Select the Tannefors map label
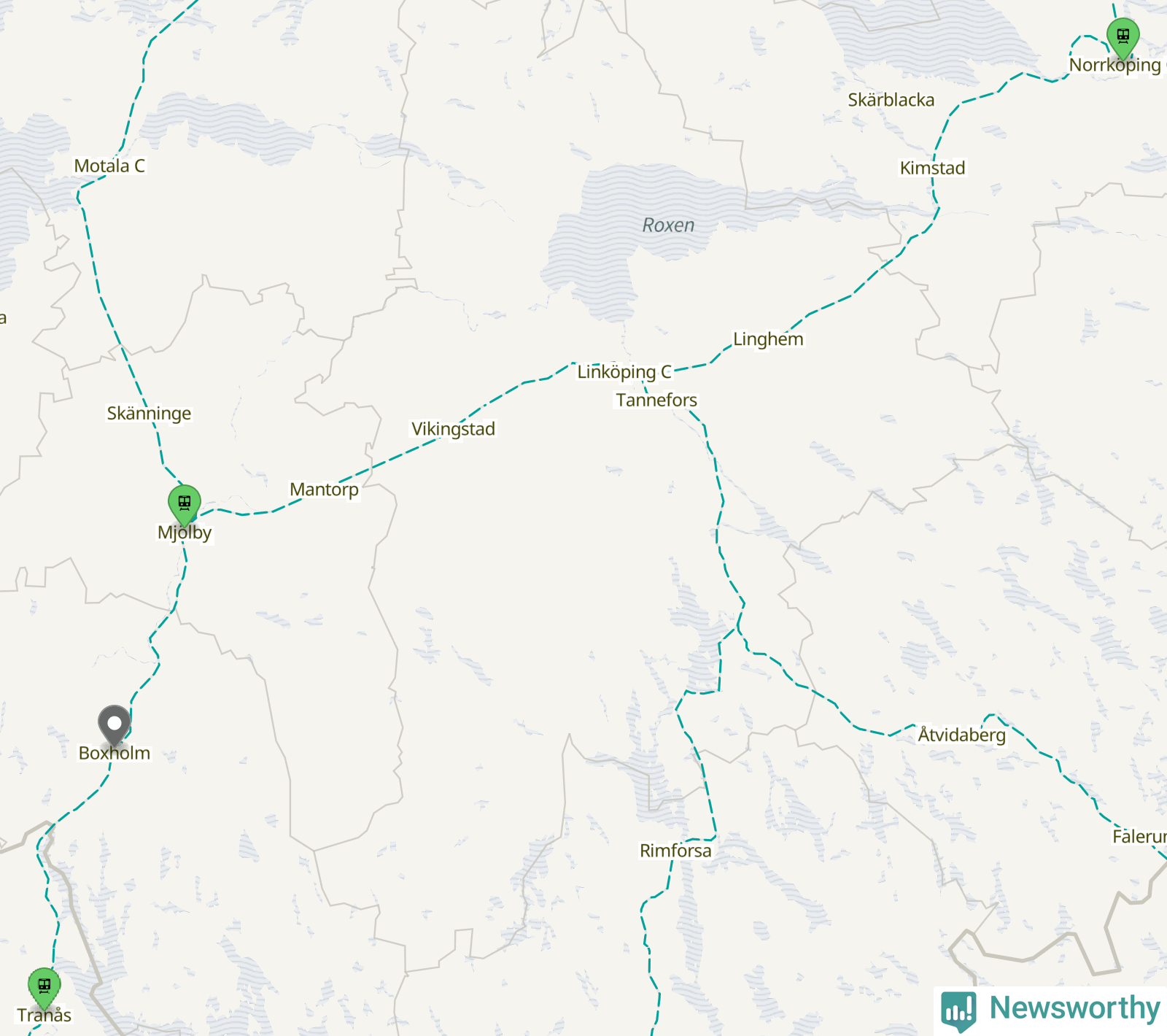The width and height of the screenshot is (1167, 1036). (656, 400)
